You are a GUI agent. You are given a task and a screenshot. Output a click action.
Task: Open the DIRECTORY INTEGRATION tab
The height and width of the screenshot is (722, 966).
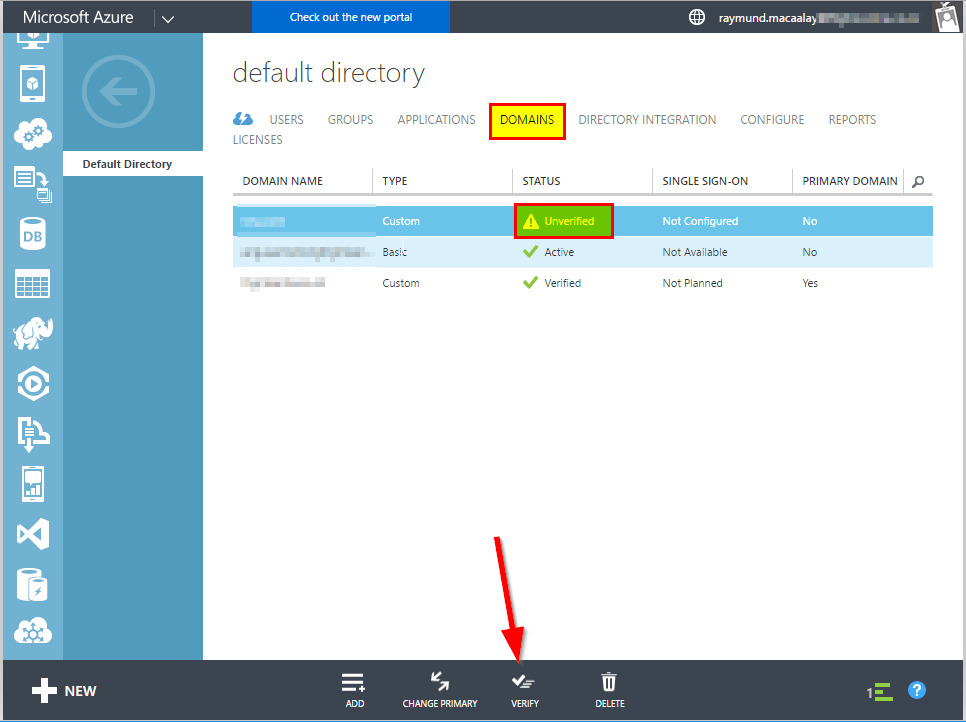(x=646, y=119)
